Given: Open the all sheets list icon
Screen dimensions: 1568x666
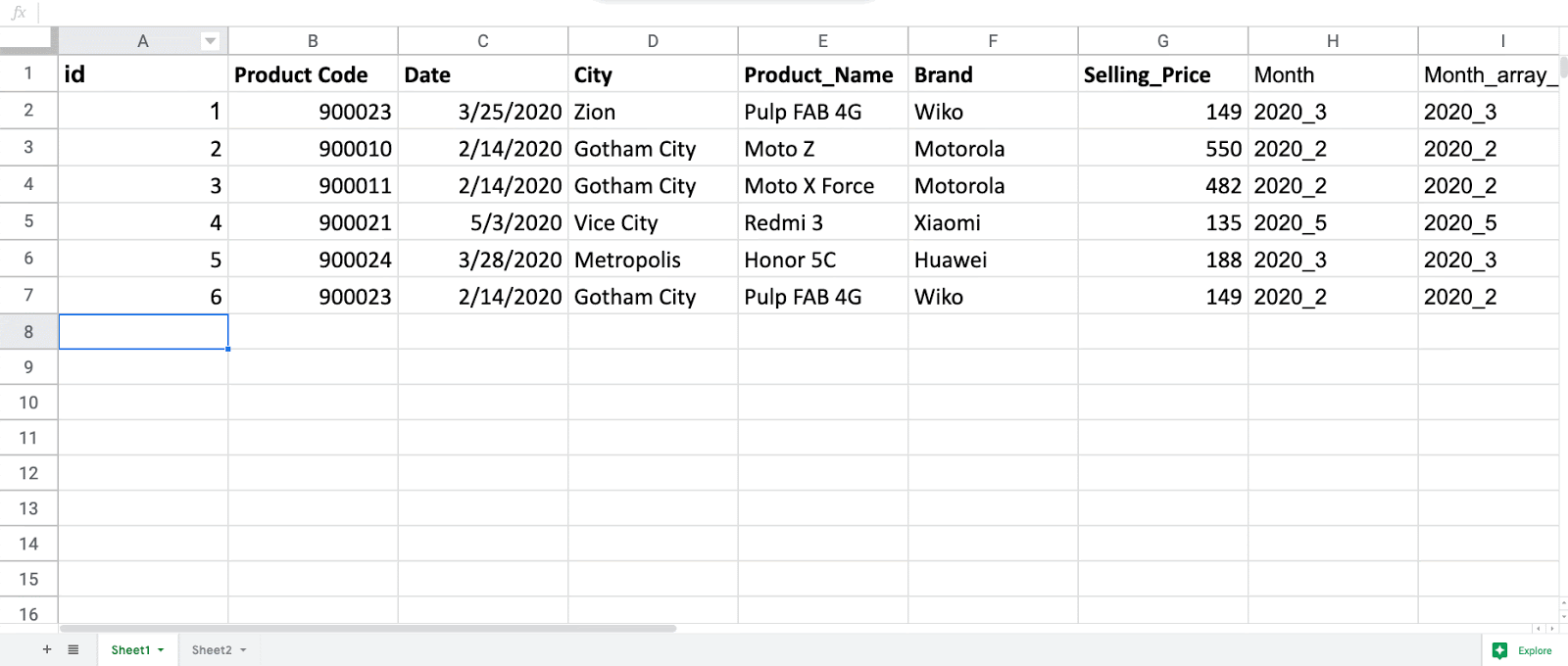Looking at the screenshot, I should [73, 649].
